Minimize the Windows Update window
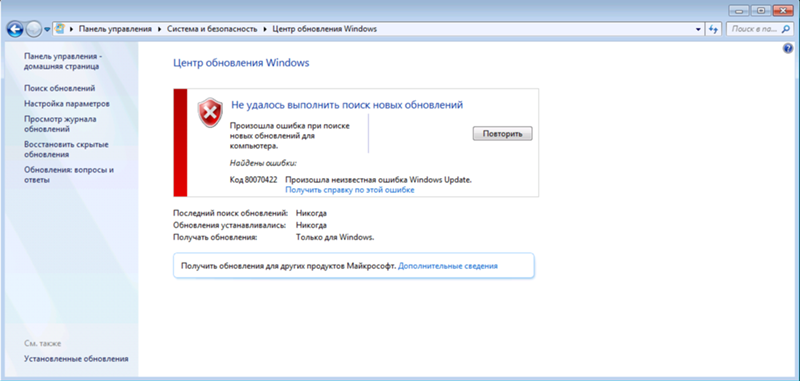The height and width of the screenshot is (381, 800). click(739, 10)
